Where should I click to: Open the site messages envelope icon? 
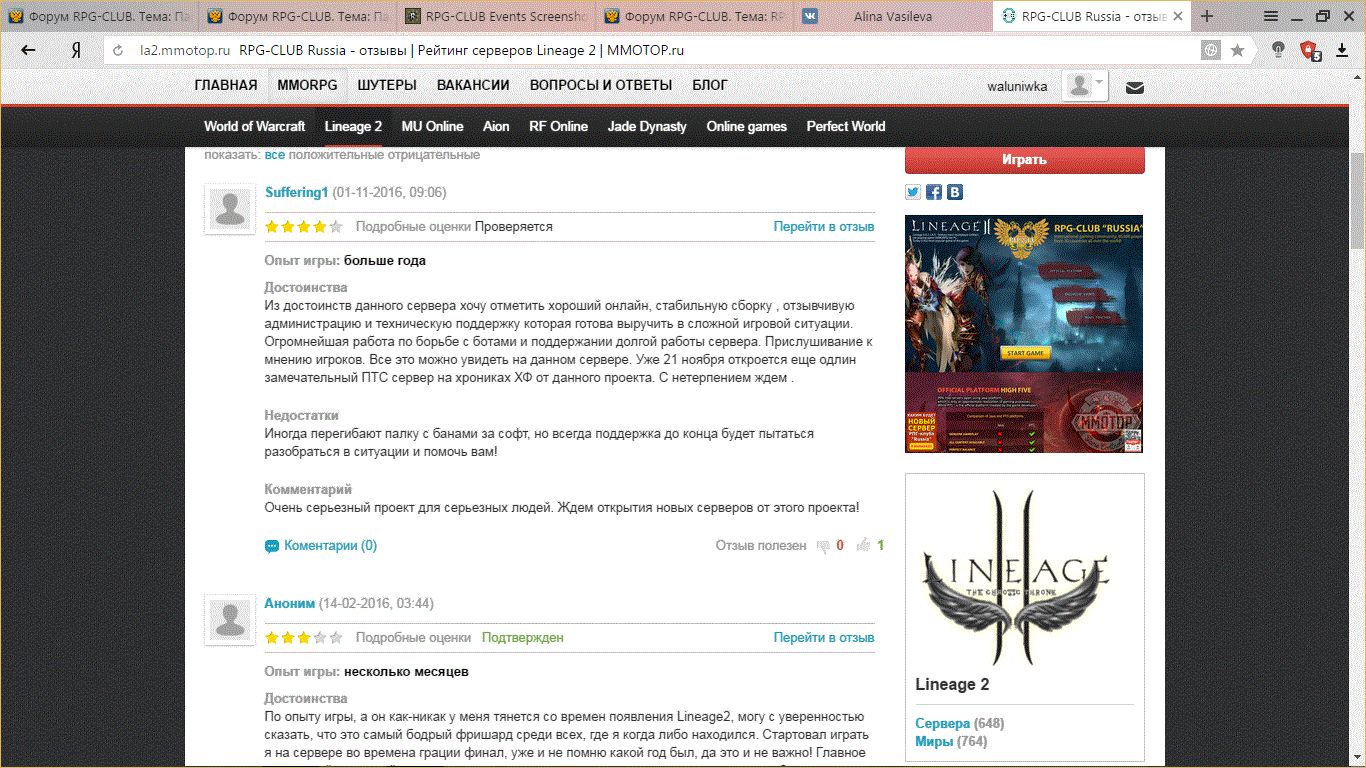[x=1134, y=87]
